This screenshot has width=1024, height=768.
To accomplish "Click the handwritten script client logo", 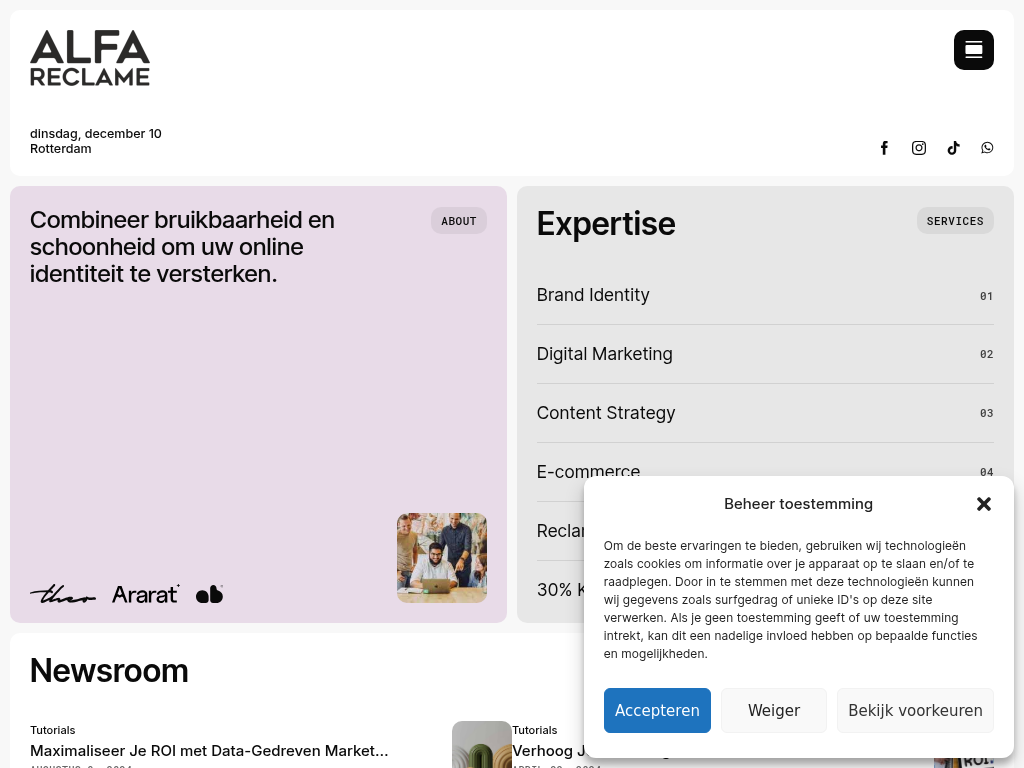I will 63,595.
